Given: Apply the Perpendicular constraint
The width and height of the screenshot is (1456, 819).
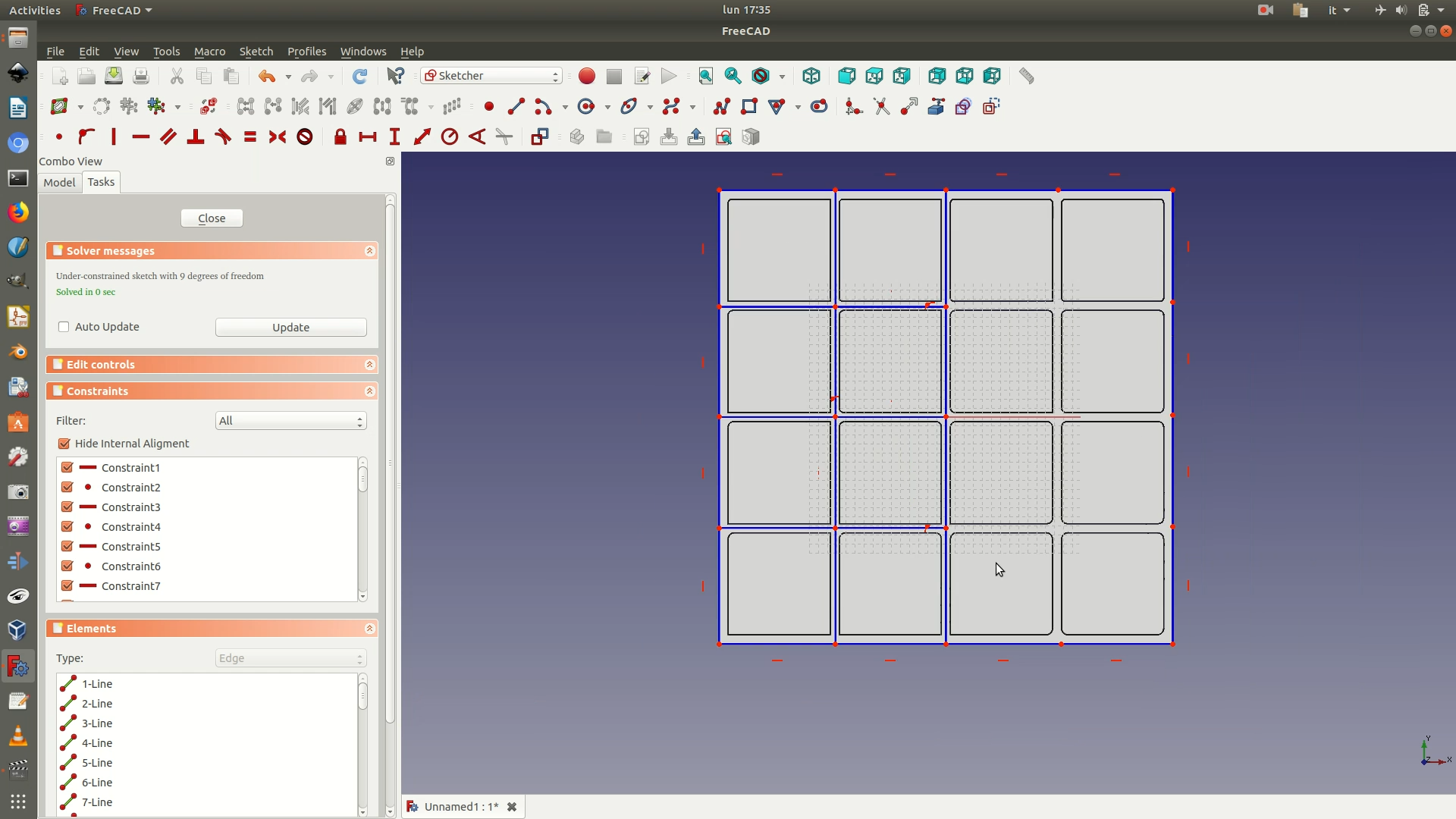Looking at the screenshot, I should (x=196, y=137).
